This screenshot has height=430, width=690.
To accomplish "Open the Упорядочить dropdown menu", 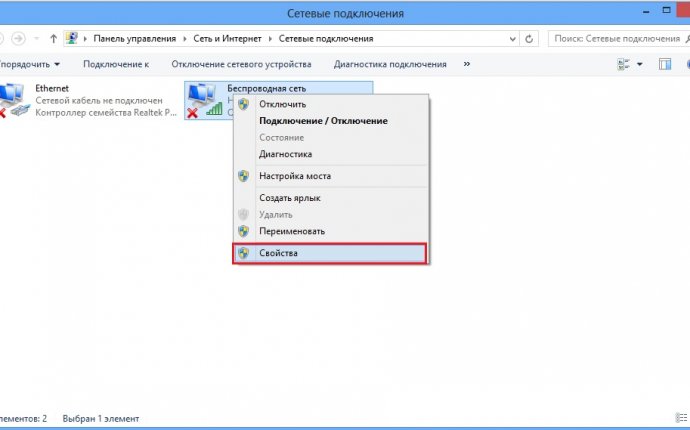I will tap(29, 64).
